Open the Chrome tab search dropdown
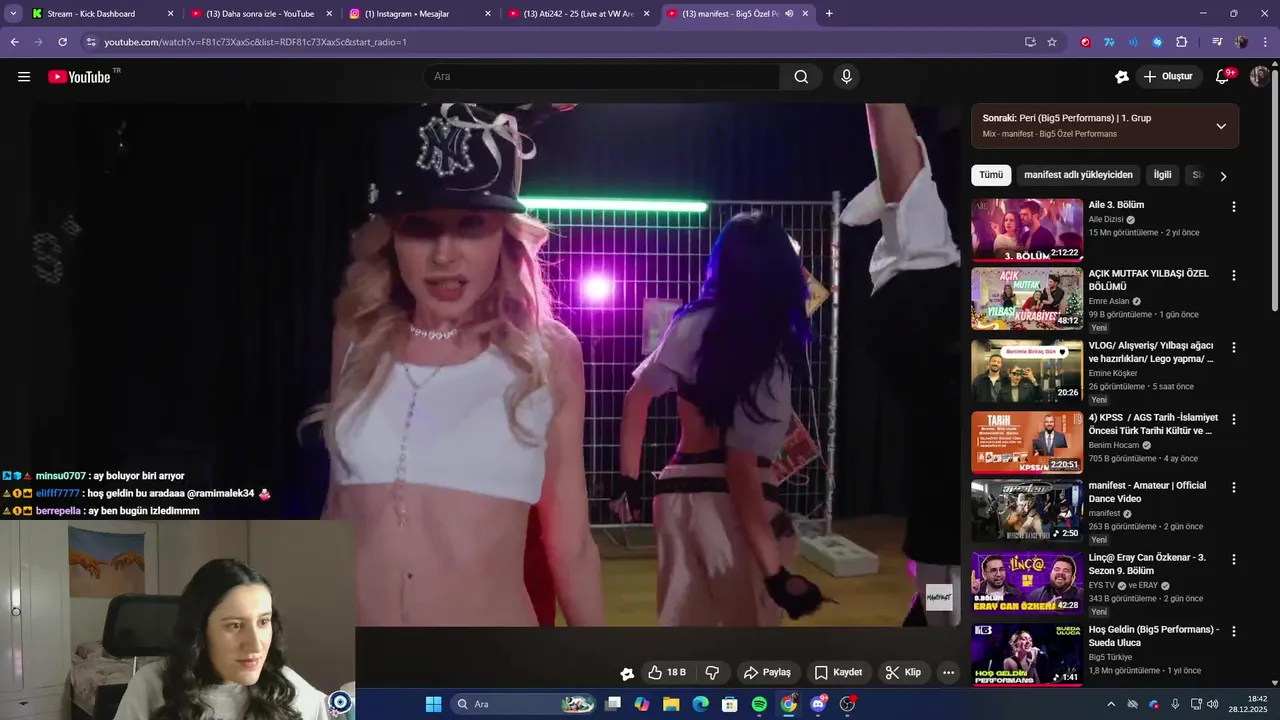This screenshot has height=720, width=1280. [13, 14]
